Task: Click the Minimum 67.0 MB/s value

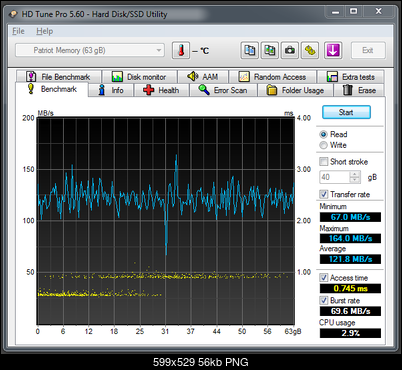Action: click(x=350, y=217)
